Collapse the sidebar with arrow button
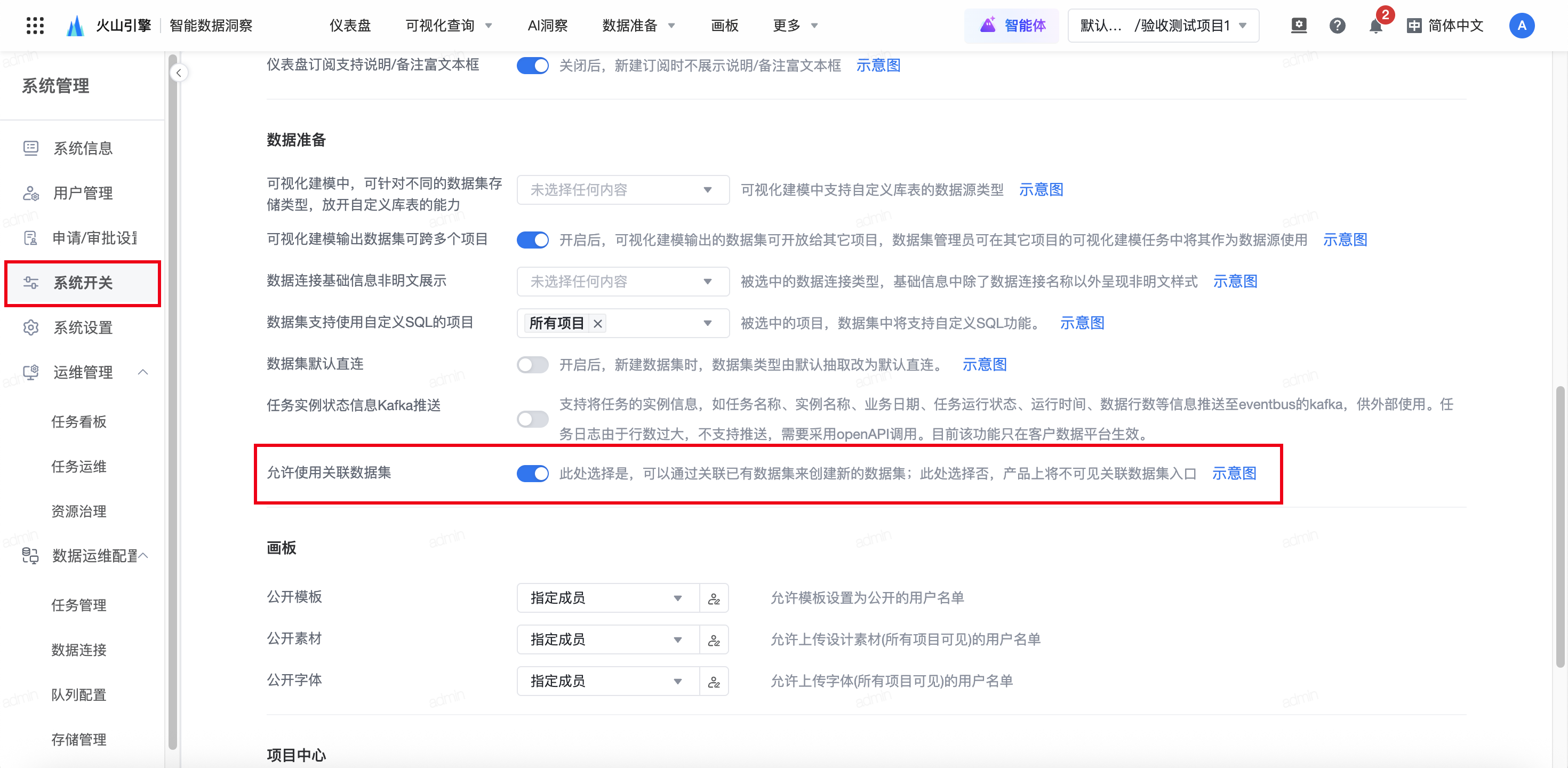1568x768 pixels. pos(178,73)
